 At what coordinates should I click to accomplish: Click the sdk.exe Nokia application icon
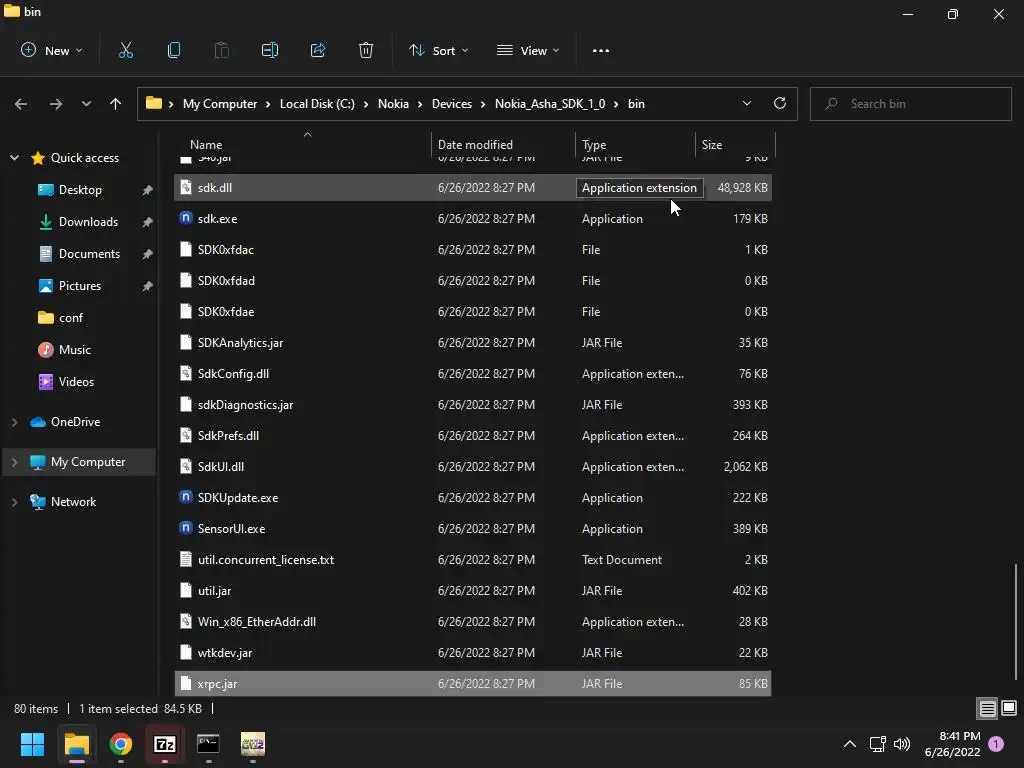(x=186, y=218)
